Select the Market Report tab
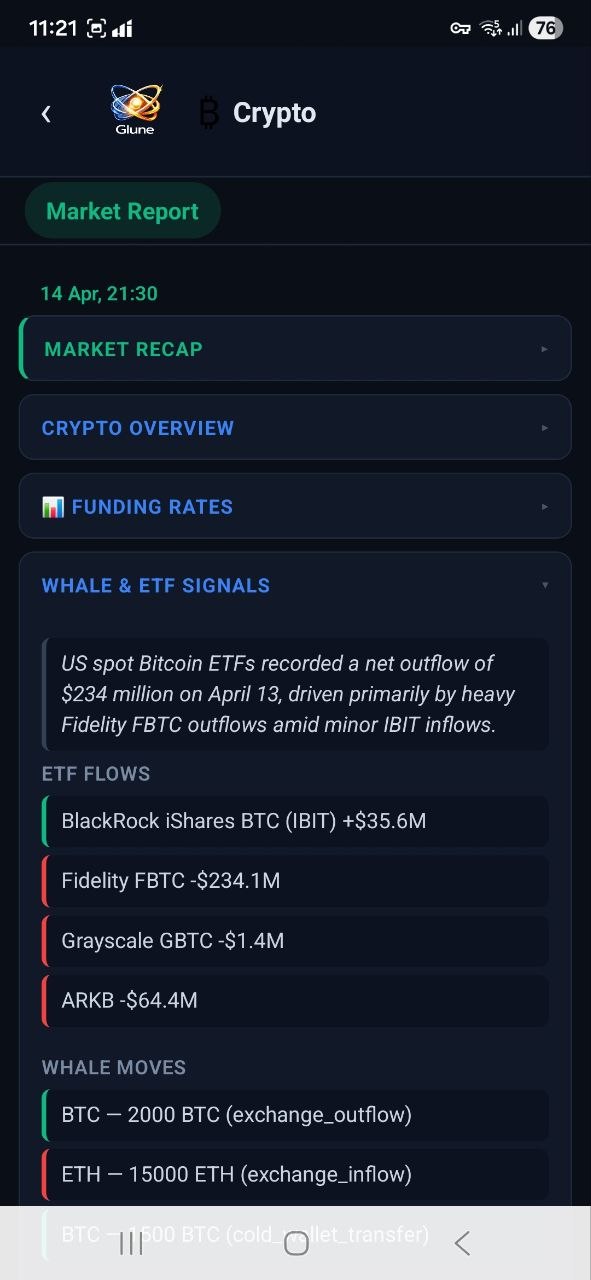Viewport: 591px width, 1280px height. click(x=122, y=210)
